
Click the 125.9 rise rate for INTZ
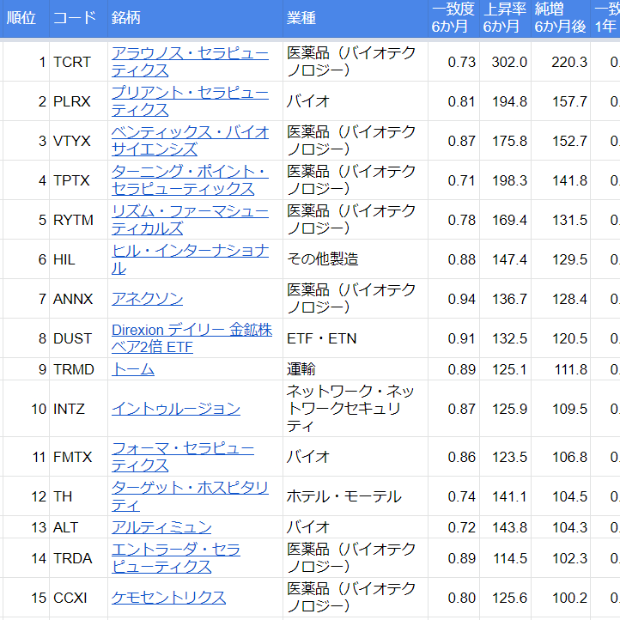509,409
